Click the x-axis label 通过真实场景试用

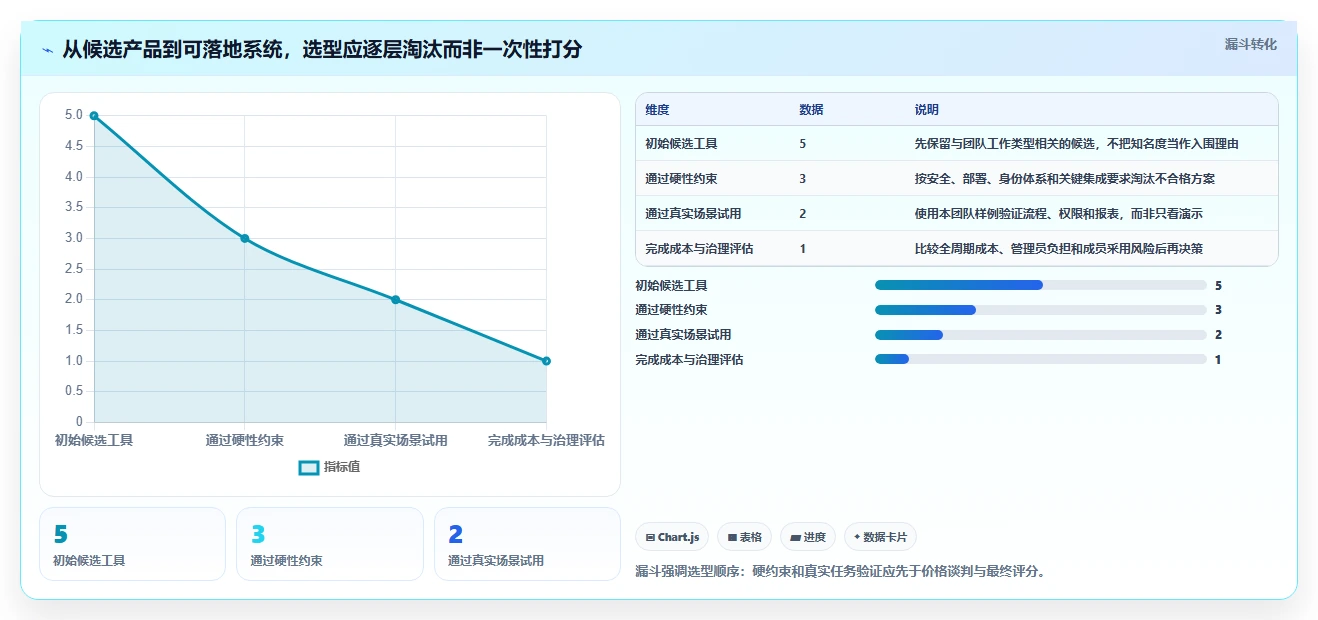(396, 440)
